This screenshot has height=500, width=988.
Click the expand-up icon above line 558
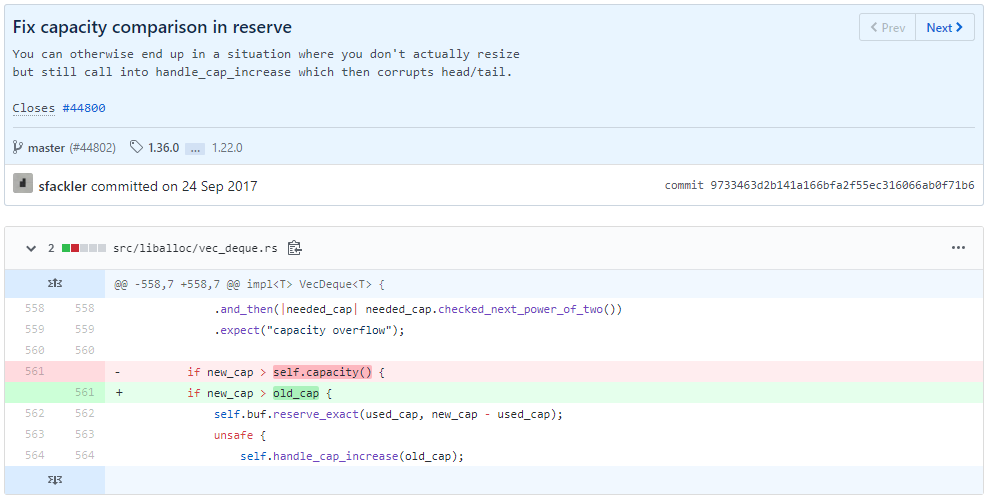coord(55,284)
